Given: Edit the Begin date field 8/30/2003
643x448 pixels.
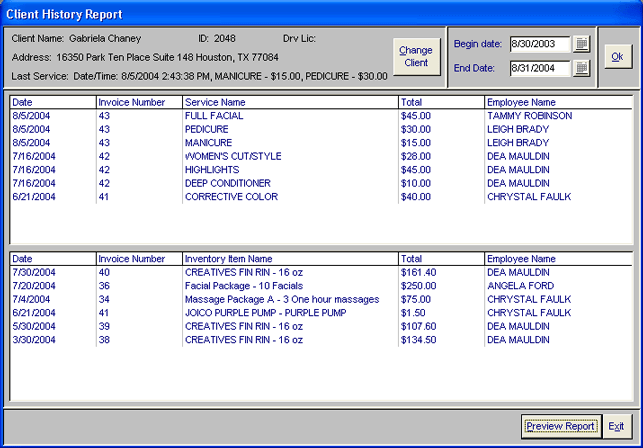Looking at the screenshot, I should pos(540,44).
